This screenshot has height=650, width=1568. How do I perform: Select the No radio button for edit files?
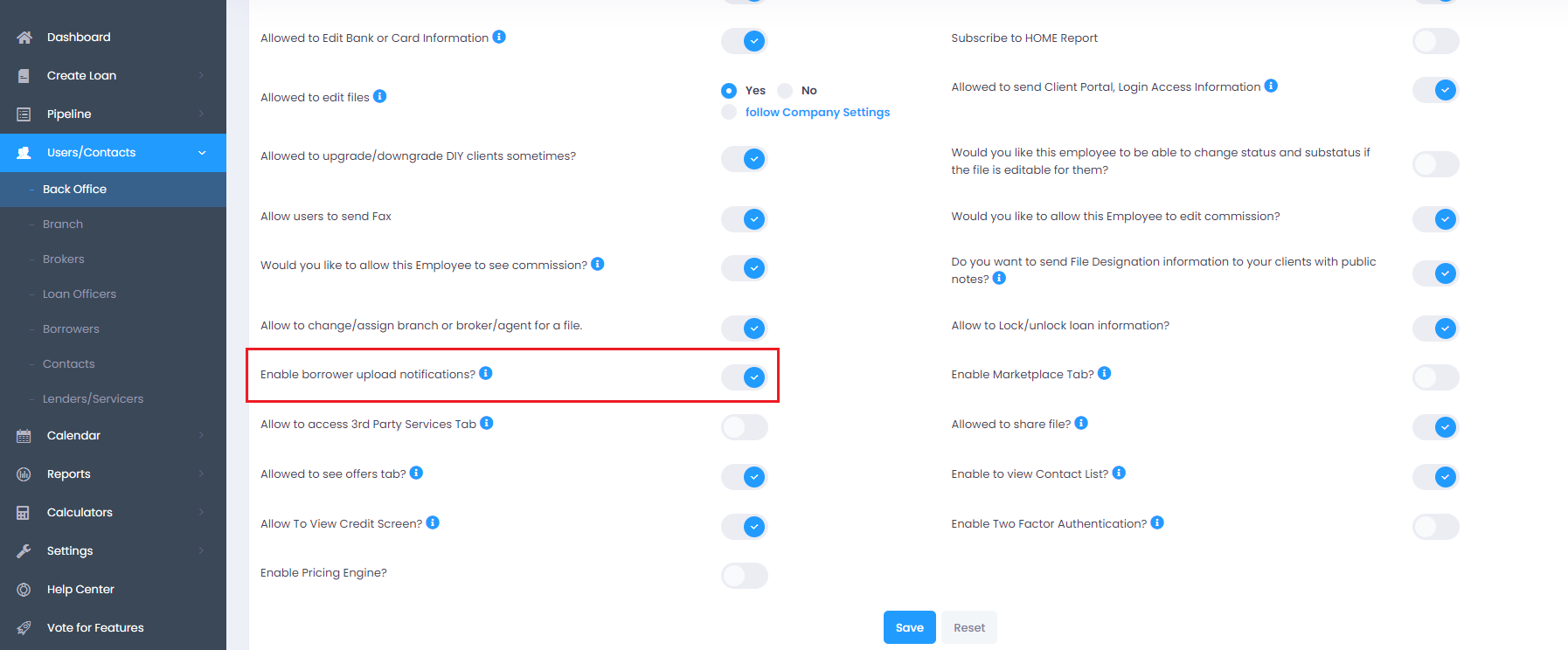pyautogui.click(x=785, y=91)
